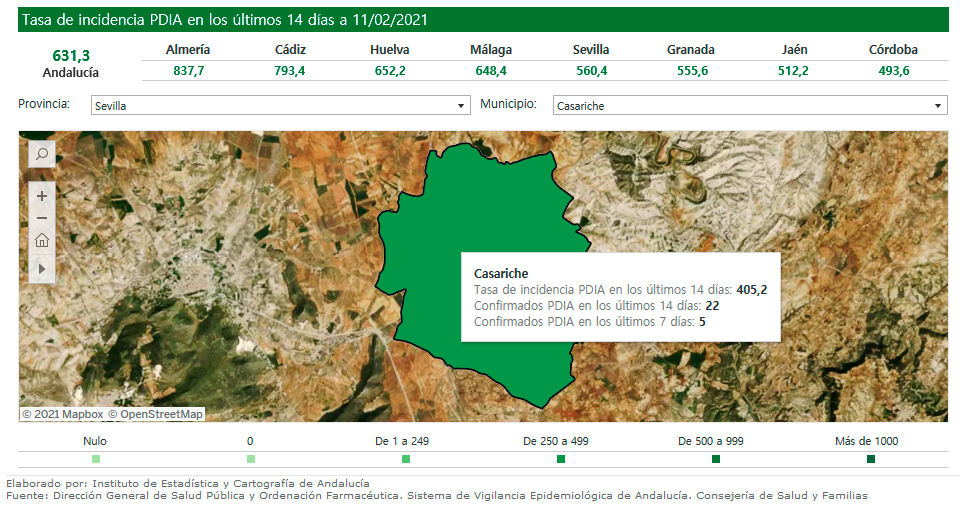Image resolution: width=960 pixels, height=510 pixels.
Task: Select the De 500 a 999 swatch
Action: click(x=716, y=459)
